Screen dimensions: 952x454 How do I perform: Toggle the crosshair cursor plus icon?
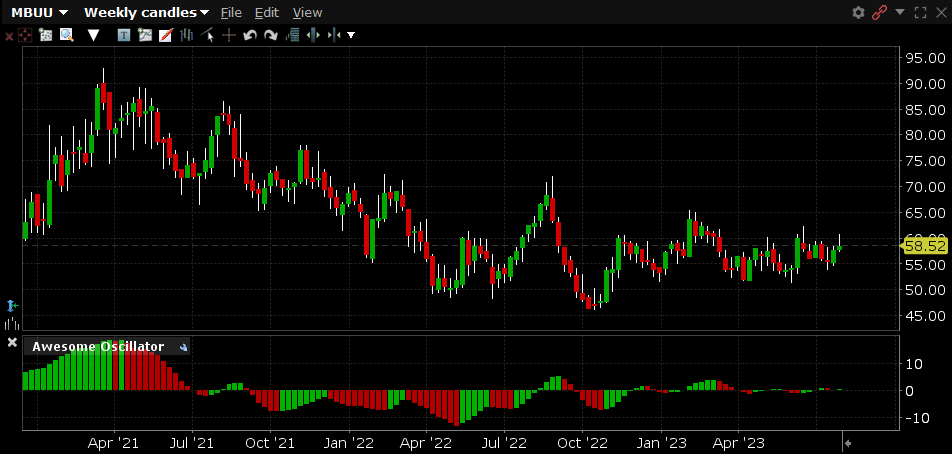point(228,35)
